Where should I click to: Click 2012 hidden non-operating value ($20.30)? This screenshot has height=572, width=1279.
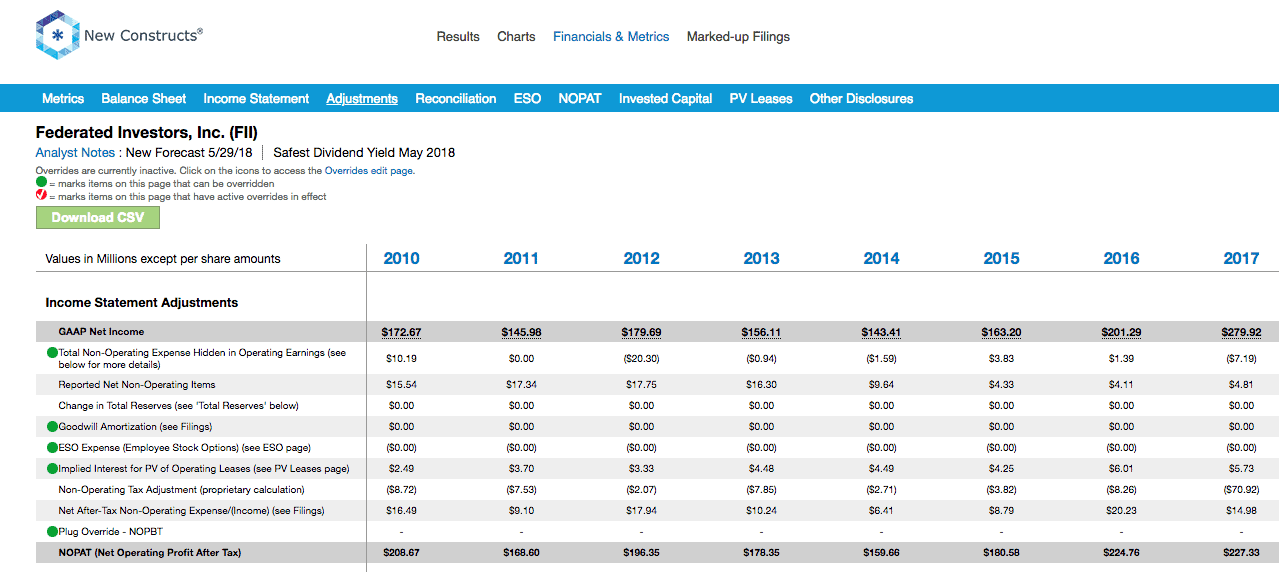[641, 358]
